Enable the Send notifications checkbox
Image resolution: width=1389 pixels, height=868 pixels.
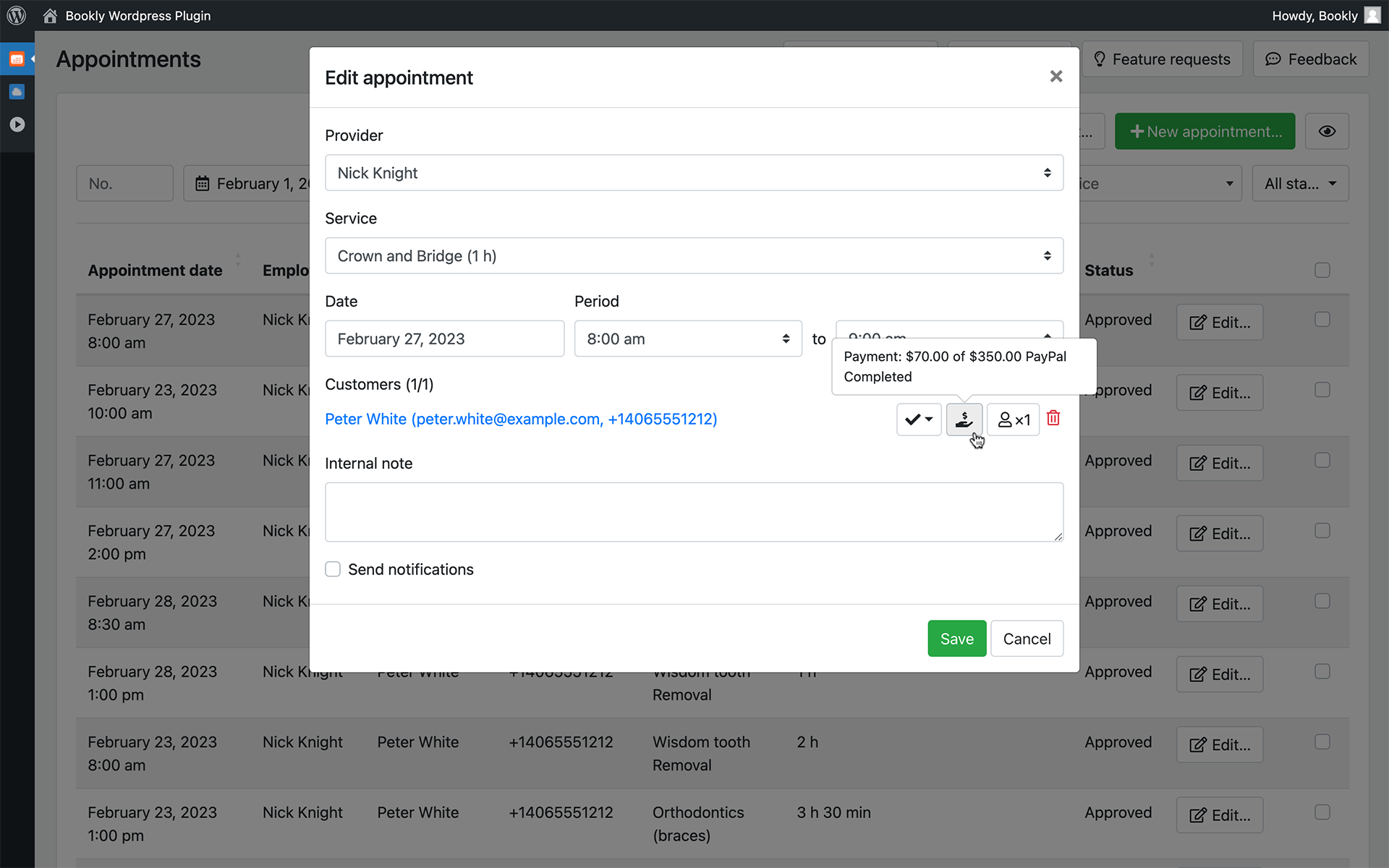coord(333,569)
